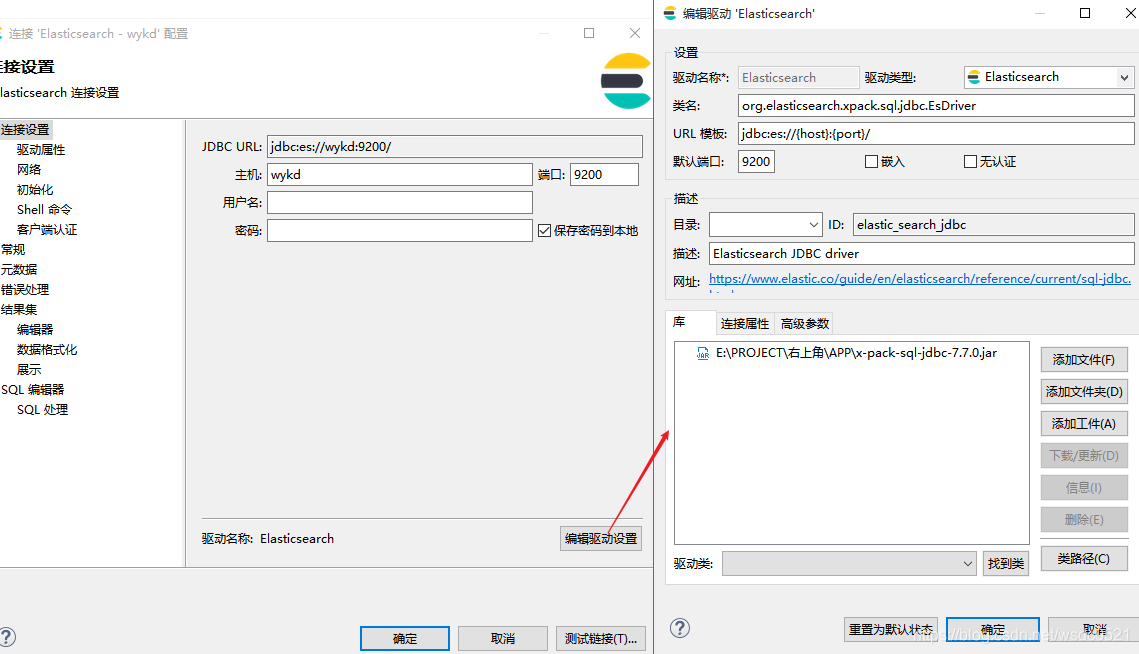Confirm connection settings with 确定
Viewport: 1139px width, 654px height.
[x=405, y=639]
